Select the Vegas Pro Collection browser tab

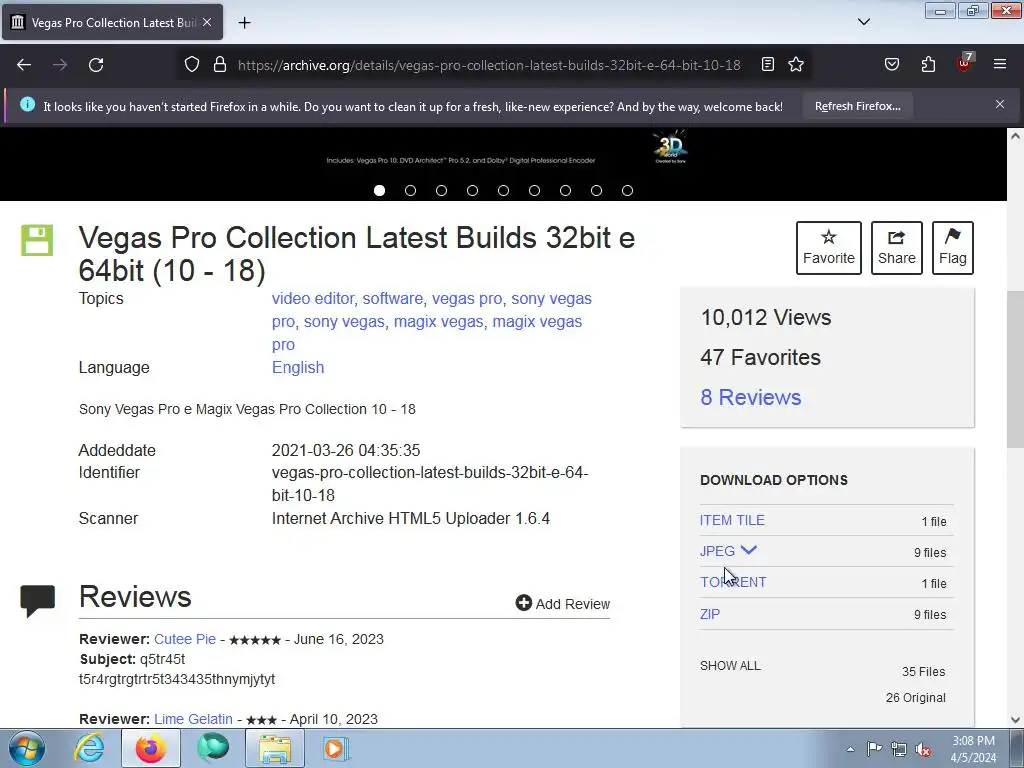click(112, 22)
